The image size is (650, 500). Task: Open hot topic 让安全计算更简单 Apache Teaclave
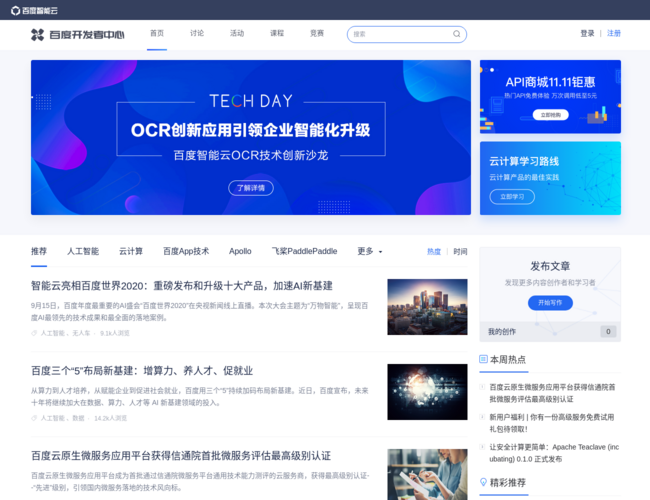554,453
